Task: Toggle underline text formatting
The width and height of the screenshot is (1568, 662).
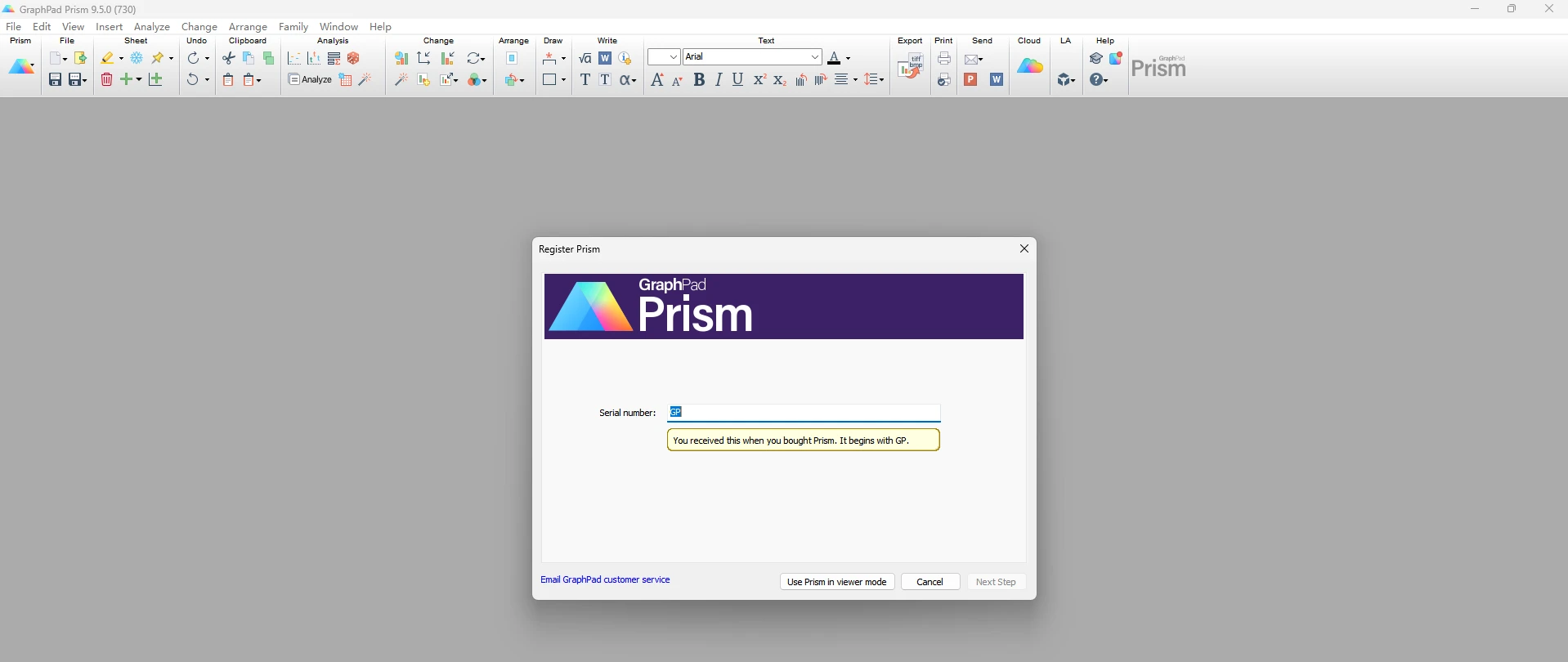Action: click(x=738, y=79)
